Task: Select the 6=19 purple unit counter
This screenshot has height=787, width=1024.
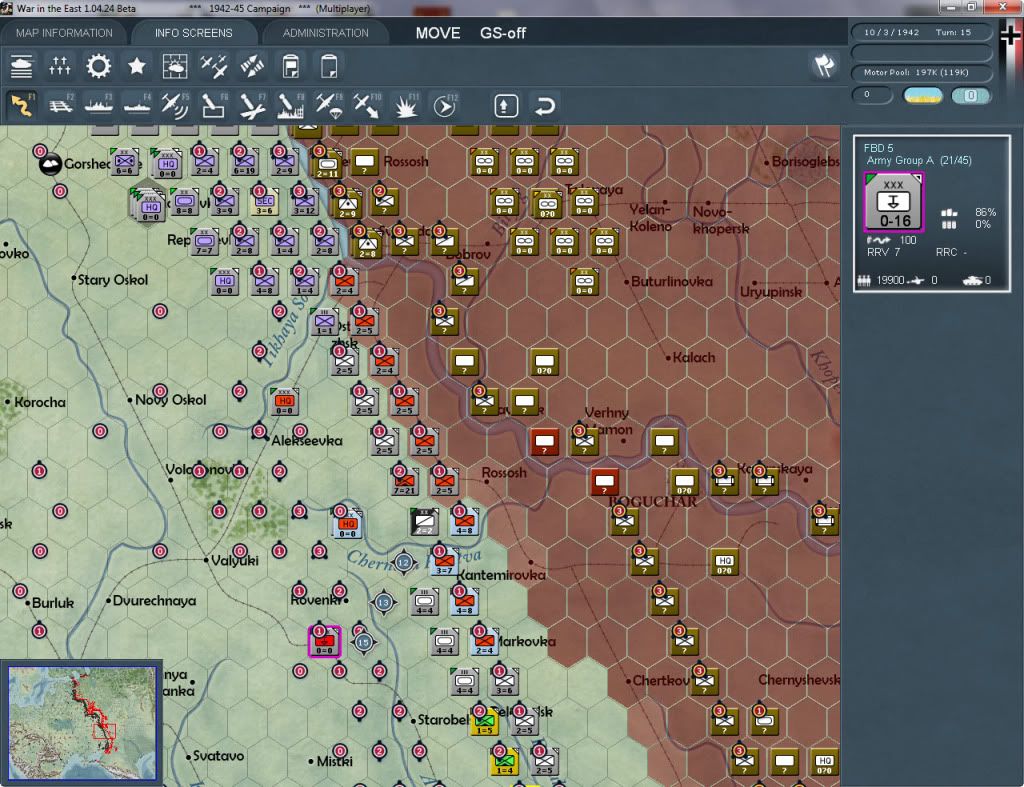Action: click(x=244, y=163)
